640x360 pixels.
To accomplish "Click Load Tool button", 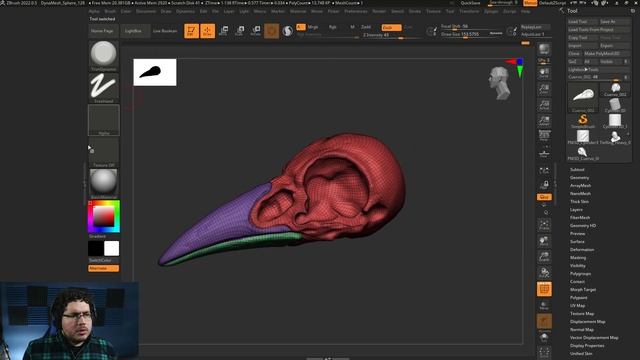I will pyautogui.click(x=583, y=21).
